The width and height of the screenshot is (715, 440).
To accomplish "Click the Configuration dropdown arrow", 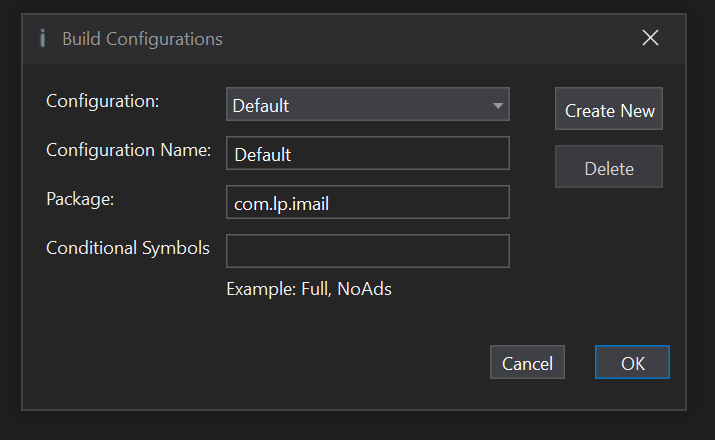I will [x=497, y=104].
